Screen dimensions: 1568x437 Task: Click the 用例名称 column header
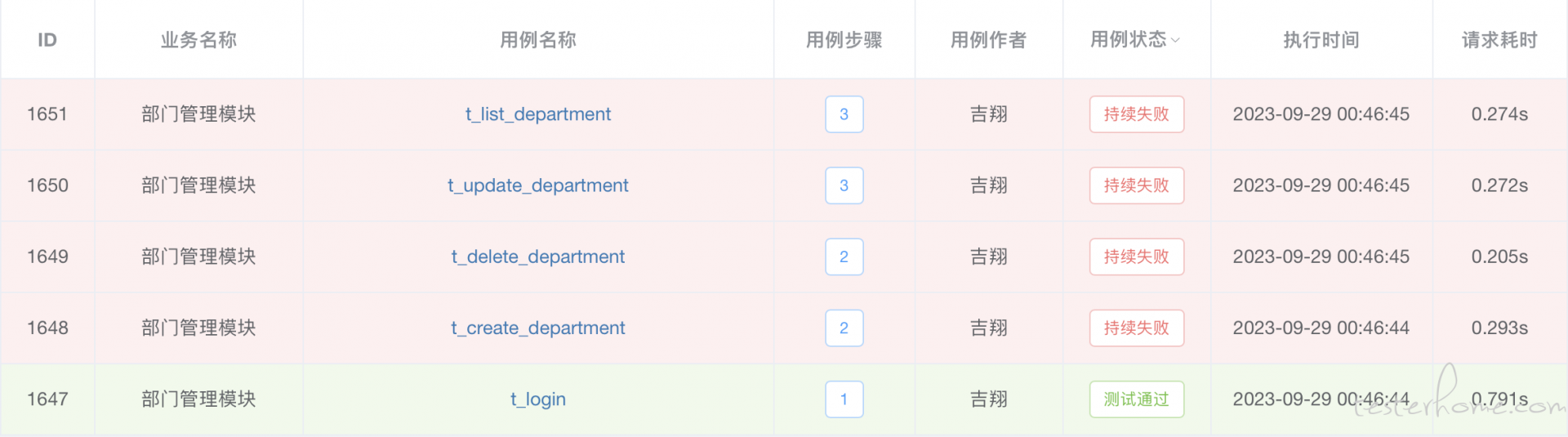pyautogui.click(x=538, y=40)
